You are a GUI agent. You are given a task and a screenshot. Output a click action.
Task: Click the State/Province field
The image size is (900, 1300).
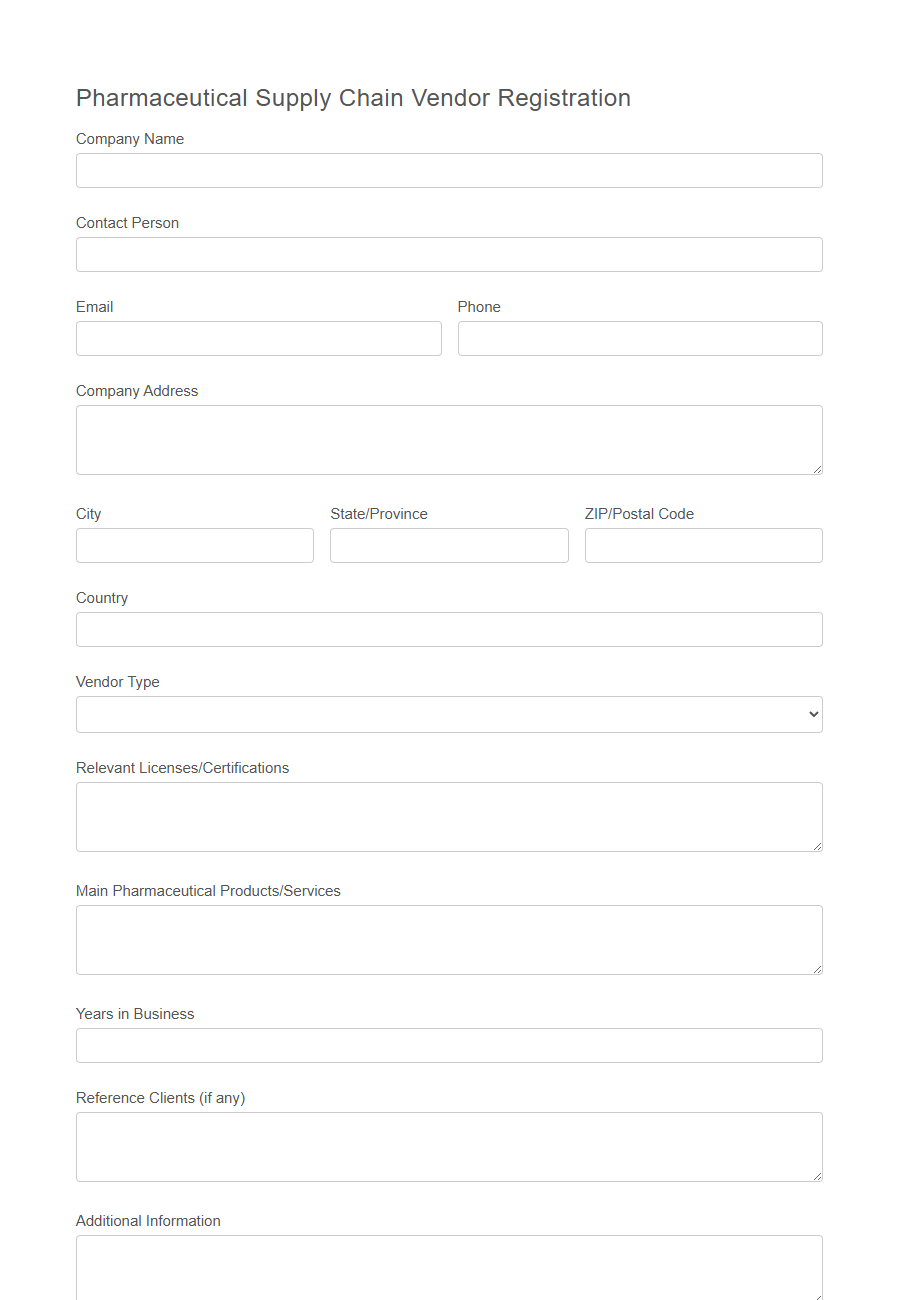pos(448,545)
